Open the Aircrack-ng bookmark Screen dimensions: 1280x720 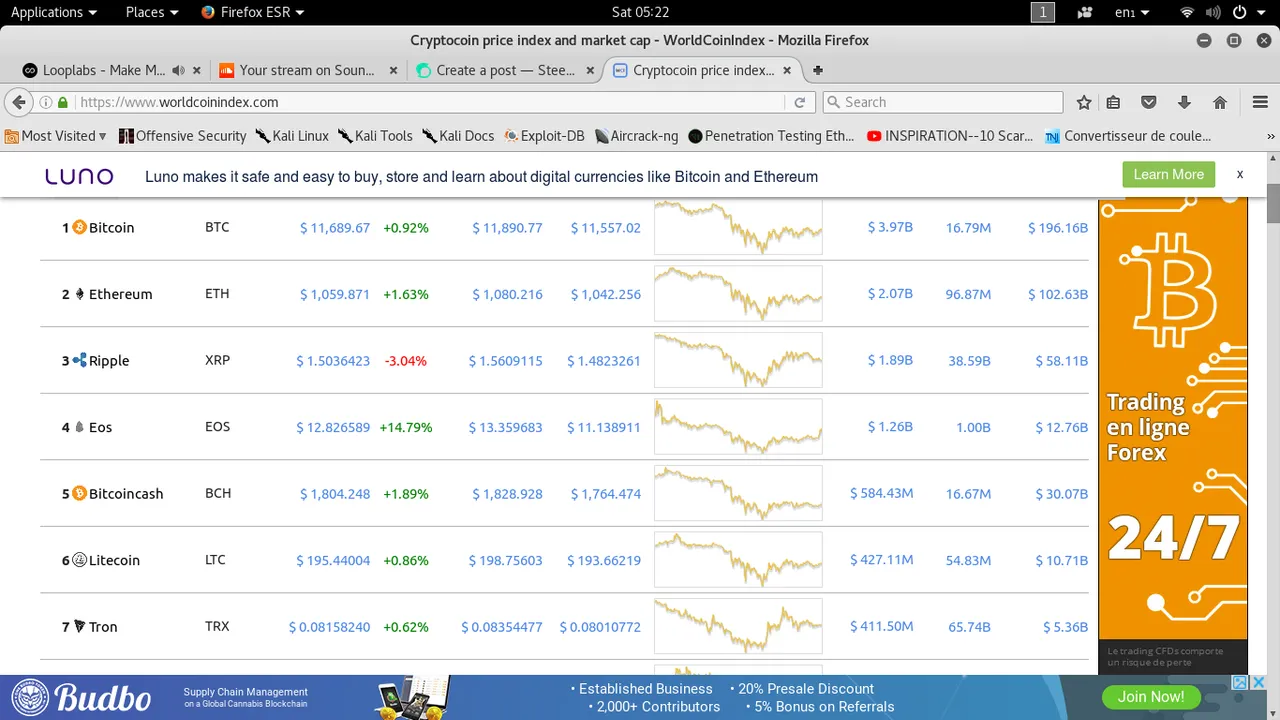(x=637, y=136)
